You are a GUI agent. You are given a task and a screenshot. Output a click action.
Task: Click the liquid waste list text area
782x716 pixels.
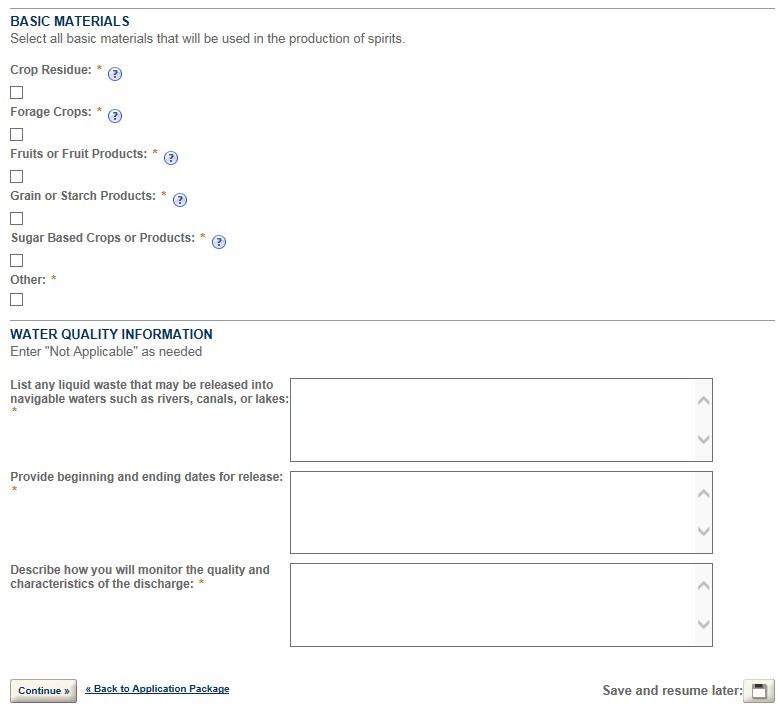pyautogui.click(x=492, y=420)
